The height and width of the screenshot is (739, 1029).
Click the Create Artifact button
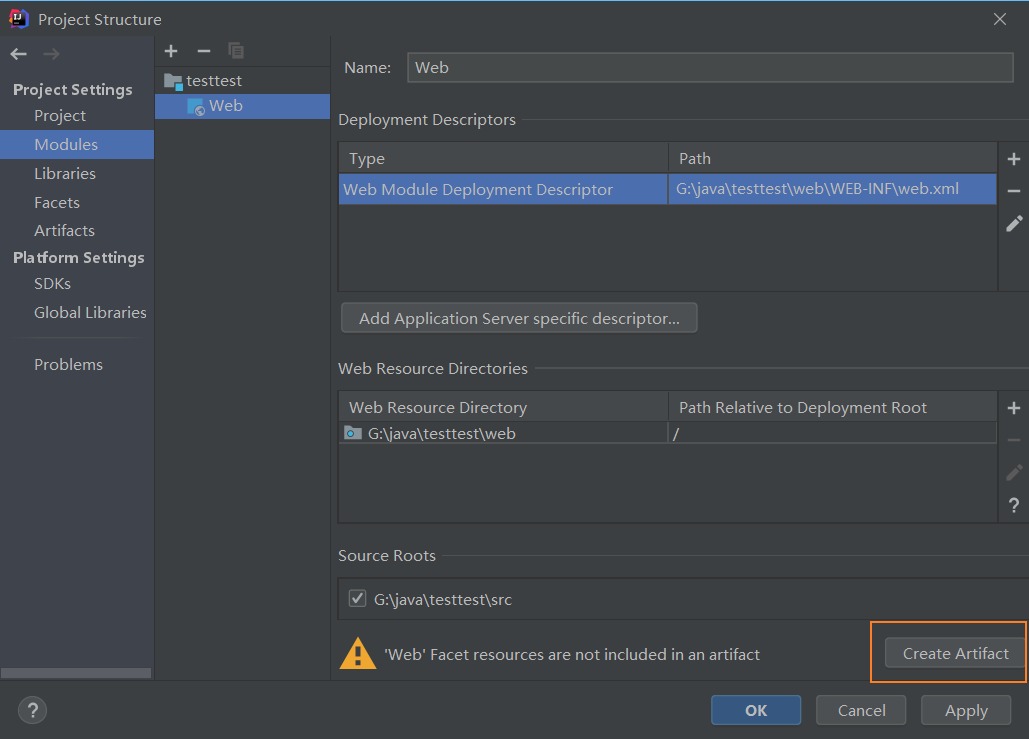click(x=955, y=653)
